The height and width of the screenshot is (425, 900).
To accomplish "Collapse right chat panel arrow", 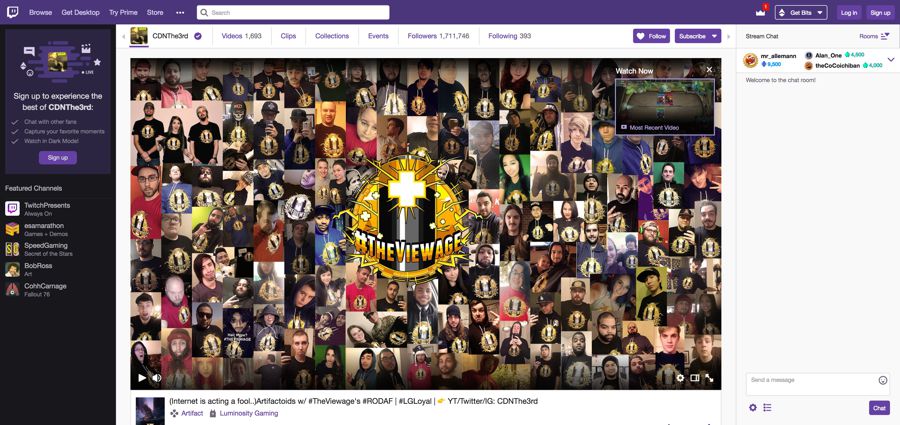I will (729, 36).
